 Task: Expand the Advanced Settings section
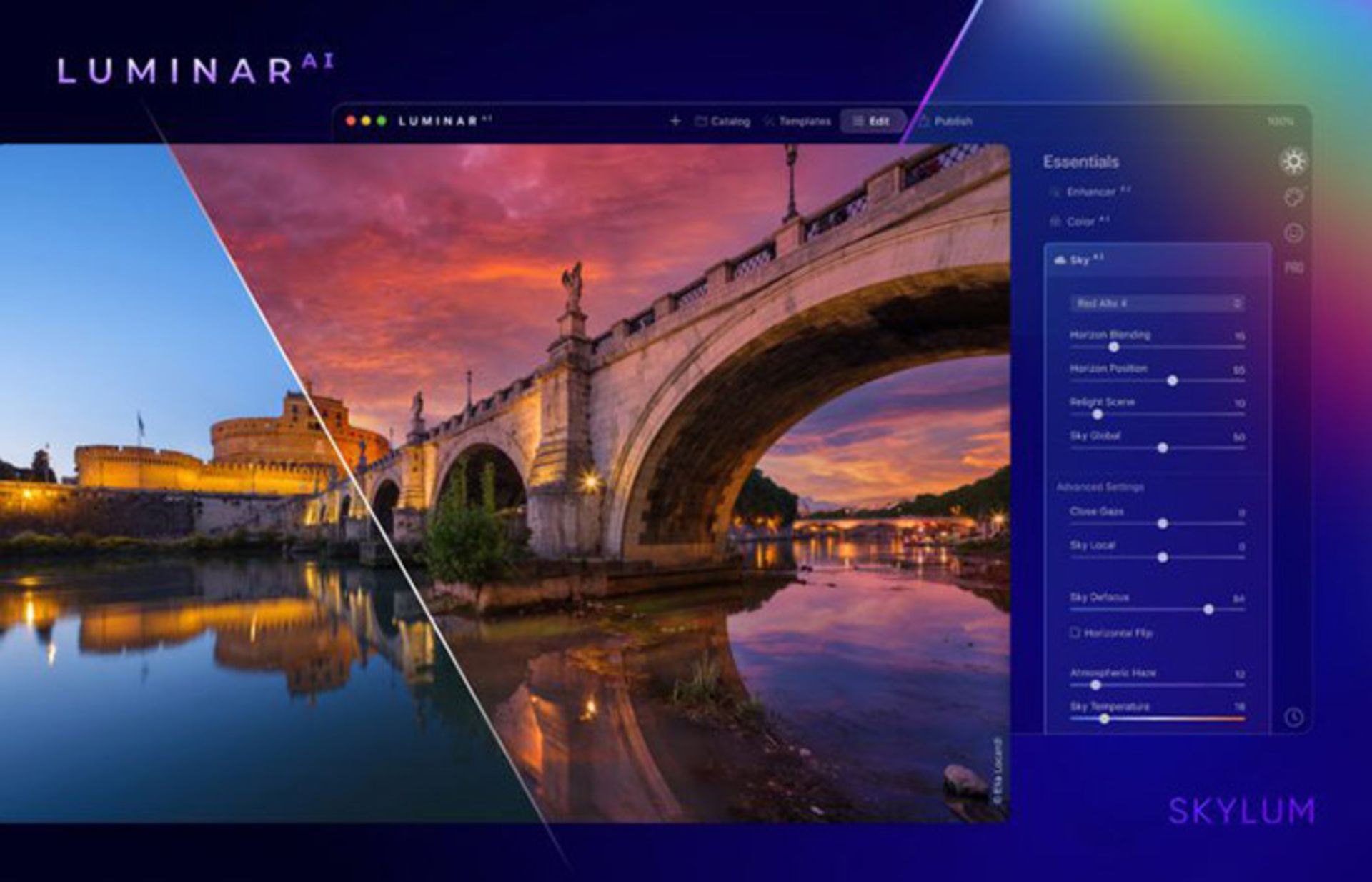click(1101, 487)
